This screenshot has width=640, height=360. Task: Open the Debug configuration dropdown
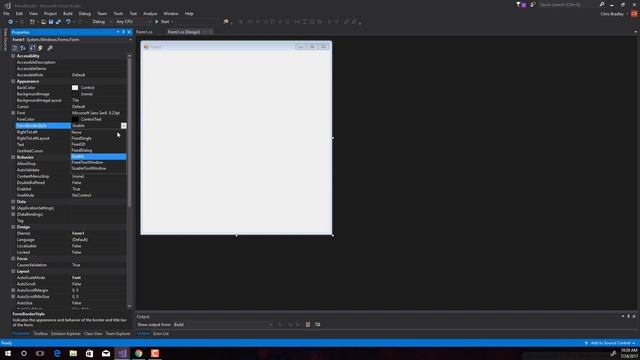click(102, 22)
